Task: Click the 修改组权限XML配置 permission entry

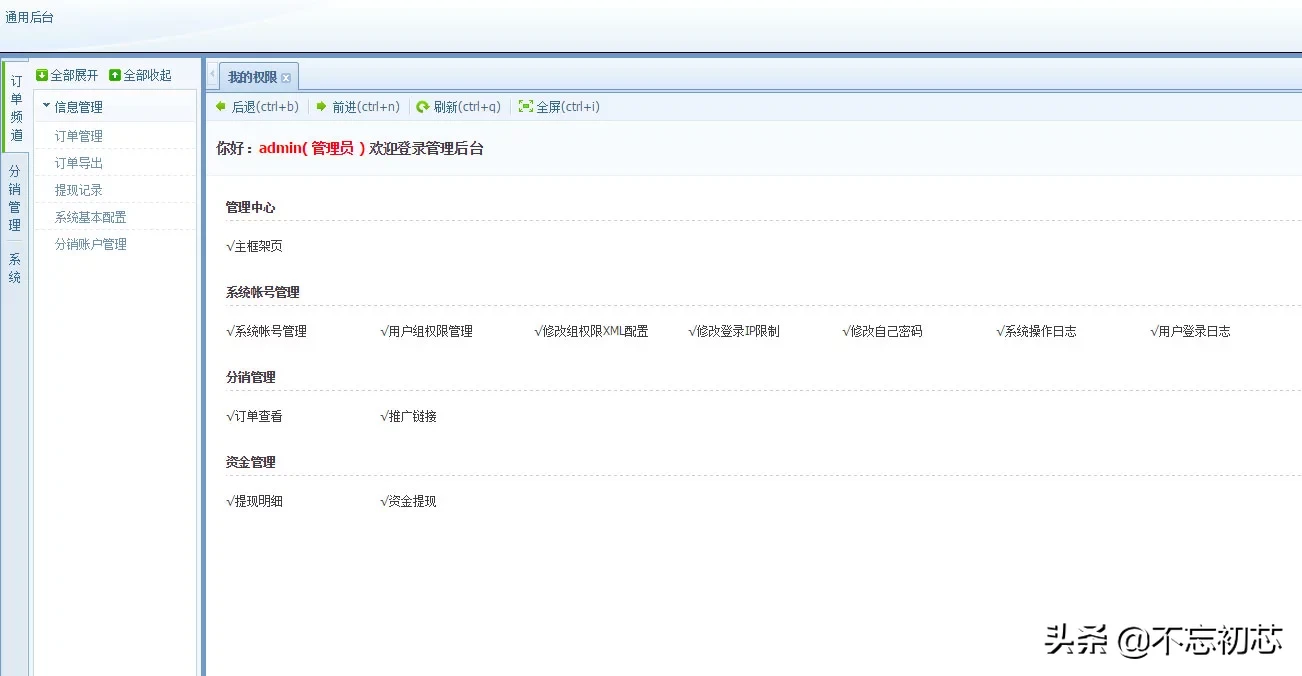Action: 592,331
